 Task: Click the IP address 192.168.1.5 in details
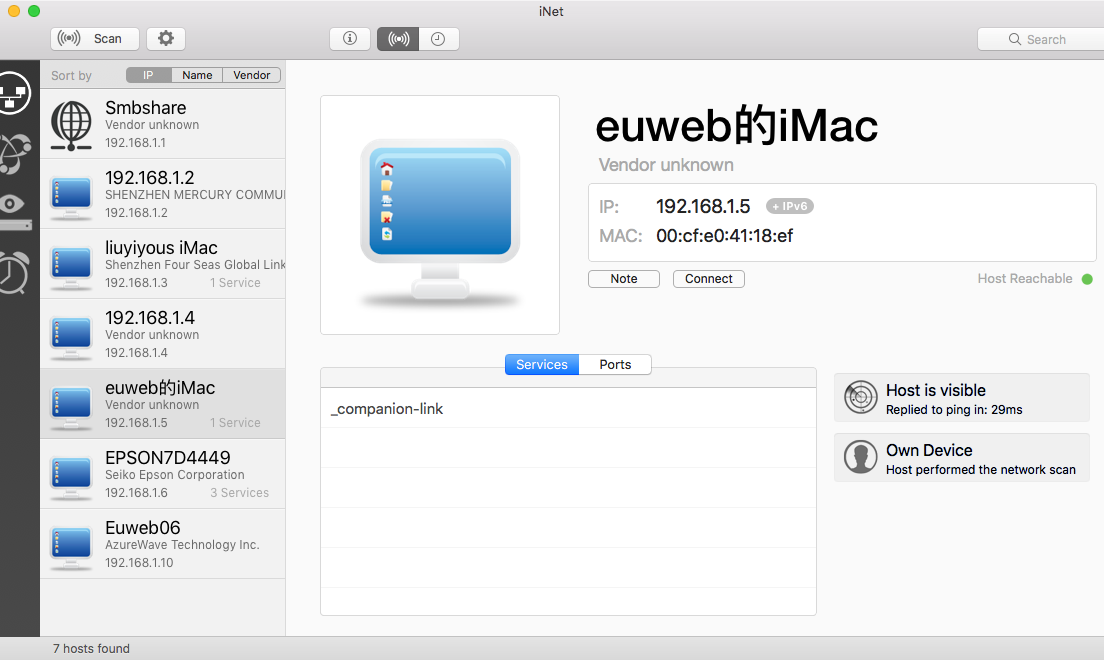pyautogui.click(x=703, y=206)
